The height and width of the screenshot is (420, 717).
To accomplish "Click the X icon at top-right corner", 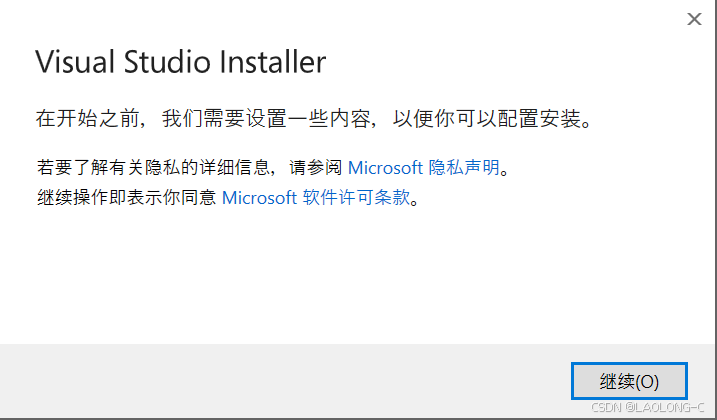I will pyautogui.click(x=694, y=19).
